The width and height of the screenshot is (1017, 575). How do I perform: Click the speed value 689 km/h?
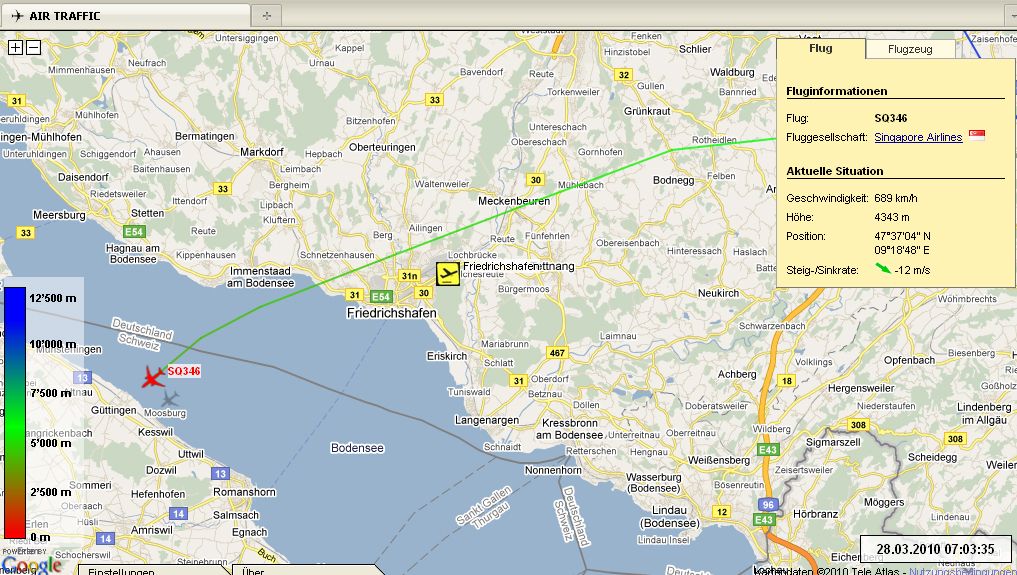(x=896, y=198)
